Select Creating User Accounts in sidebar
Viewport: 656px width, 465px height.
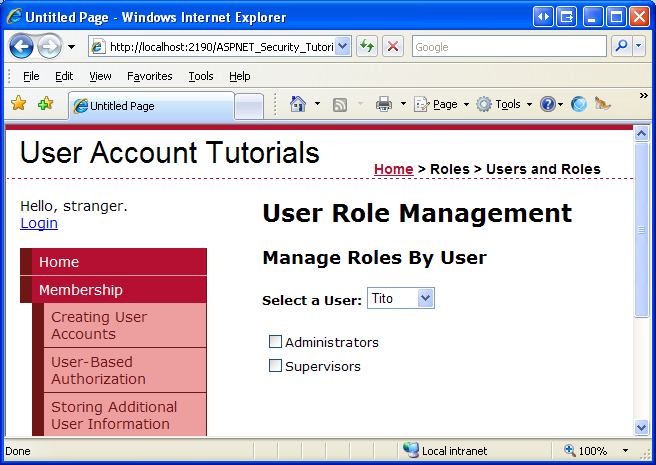click(99, 326)
